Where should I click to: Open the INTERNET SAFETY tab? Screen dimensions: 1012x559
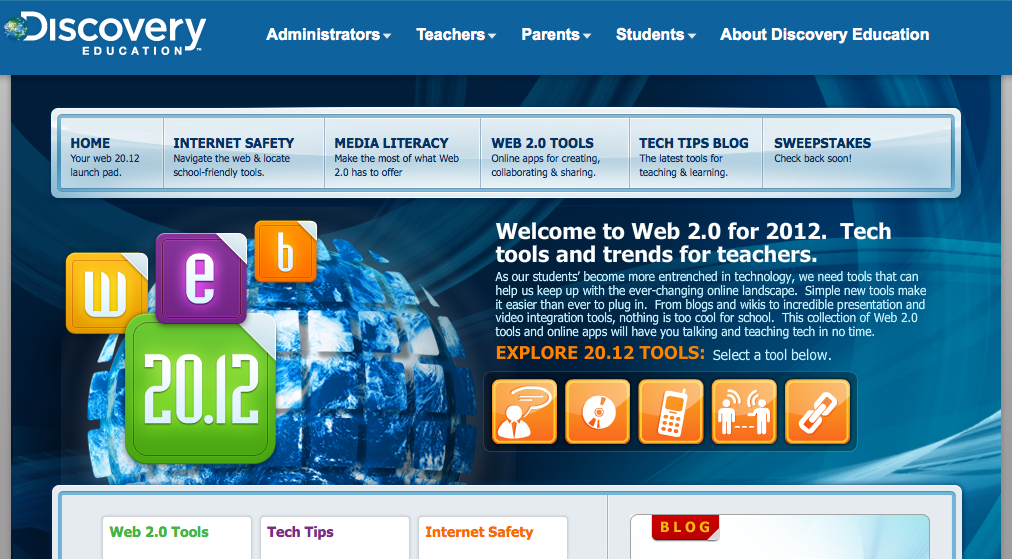[244, 154]
